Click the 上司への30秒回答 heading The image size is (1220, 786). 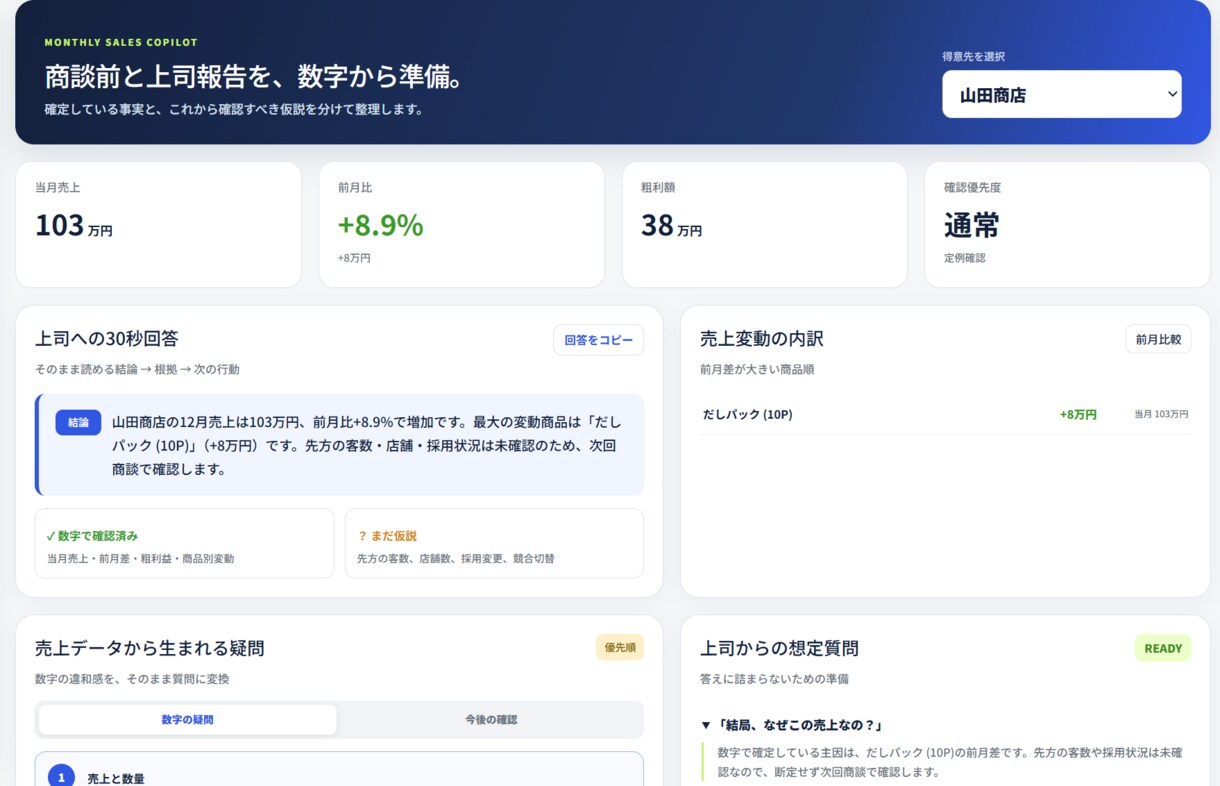pyautogui.click(x=107, y=338)
